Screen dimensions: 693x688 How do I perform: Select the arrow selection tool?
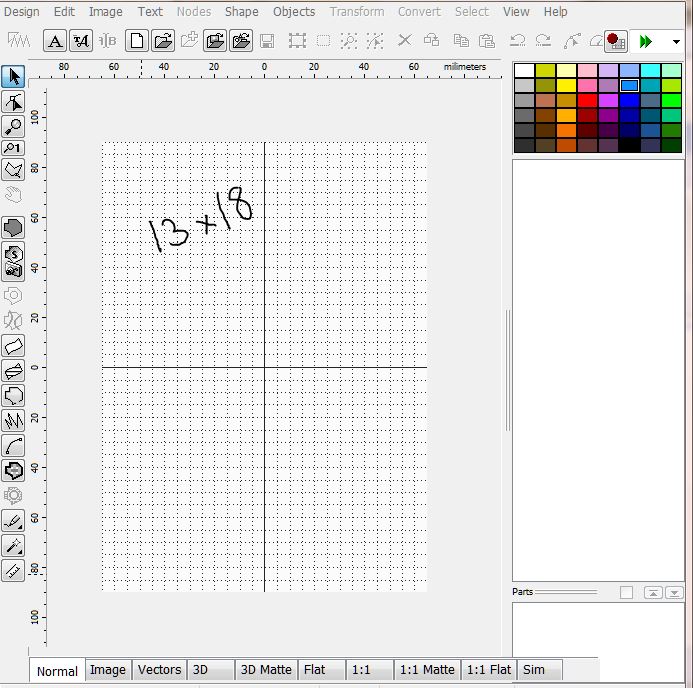(x=13, y=77)
